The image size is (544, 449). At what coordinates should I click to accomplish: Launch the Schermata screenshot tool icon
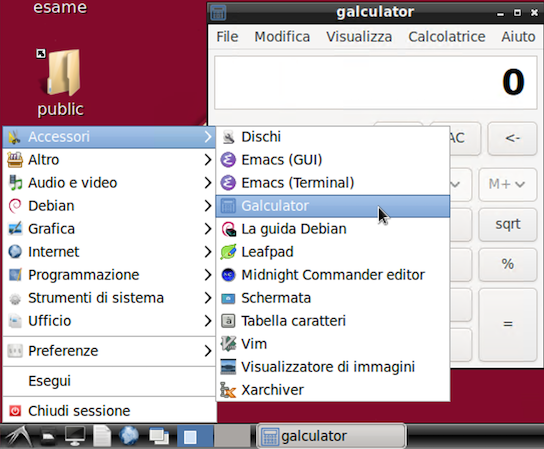228,298
